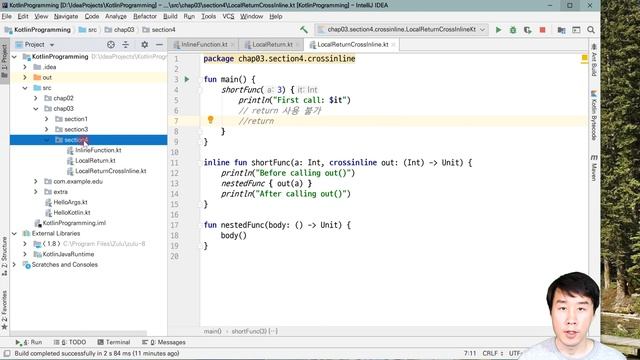
Task: Open the Run tool window button
Action: pyautogui.click(x=29, y=342)
